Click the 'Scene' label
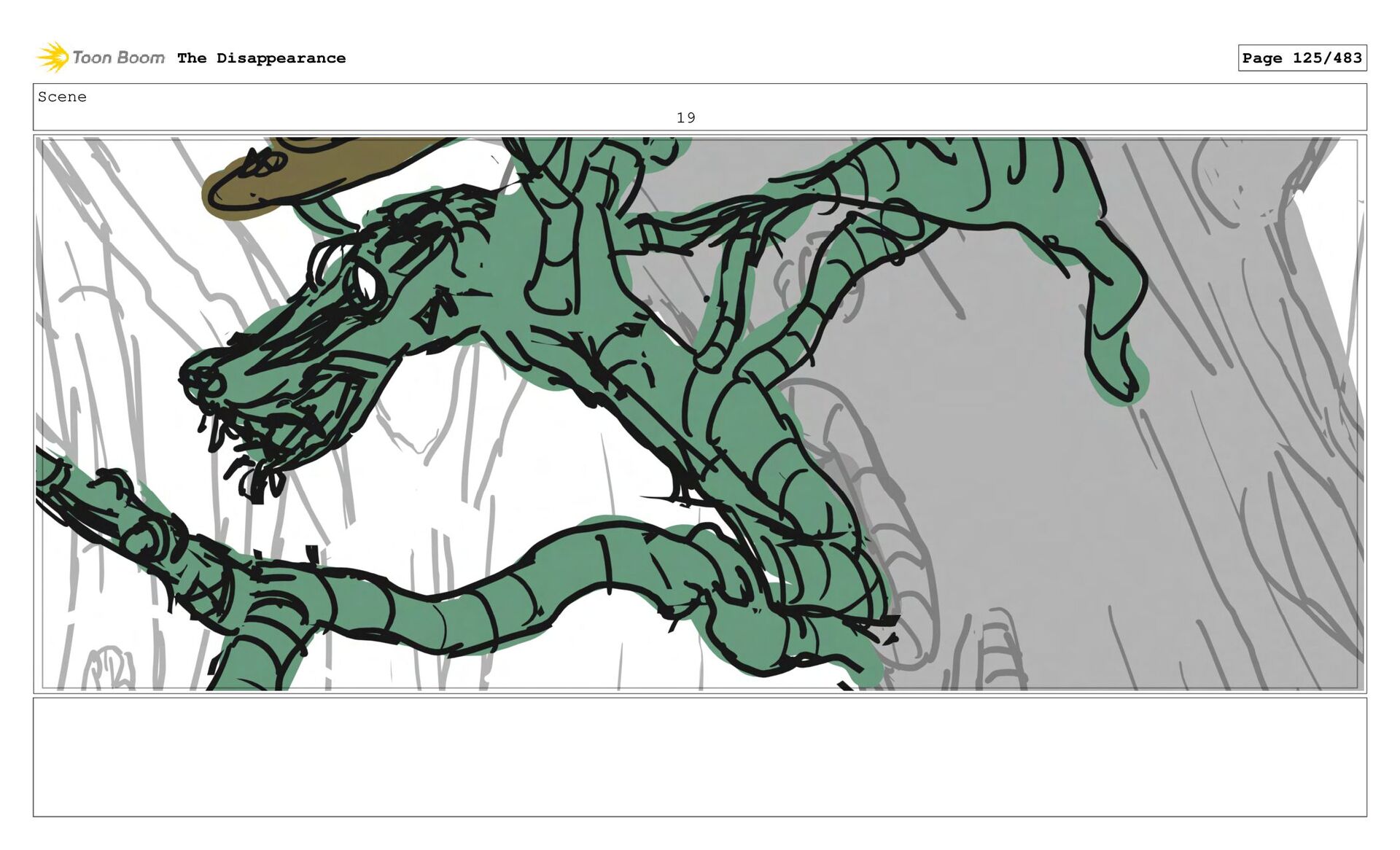The image size is (1400, 850). pos(62,97)
